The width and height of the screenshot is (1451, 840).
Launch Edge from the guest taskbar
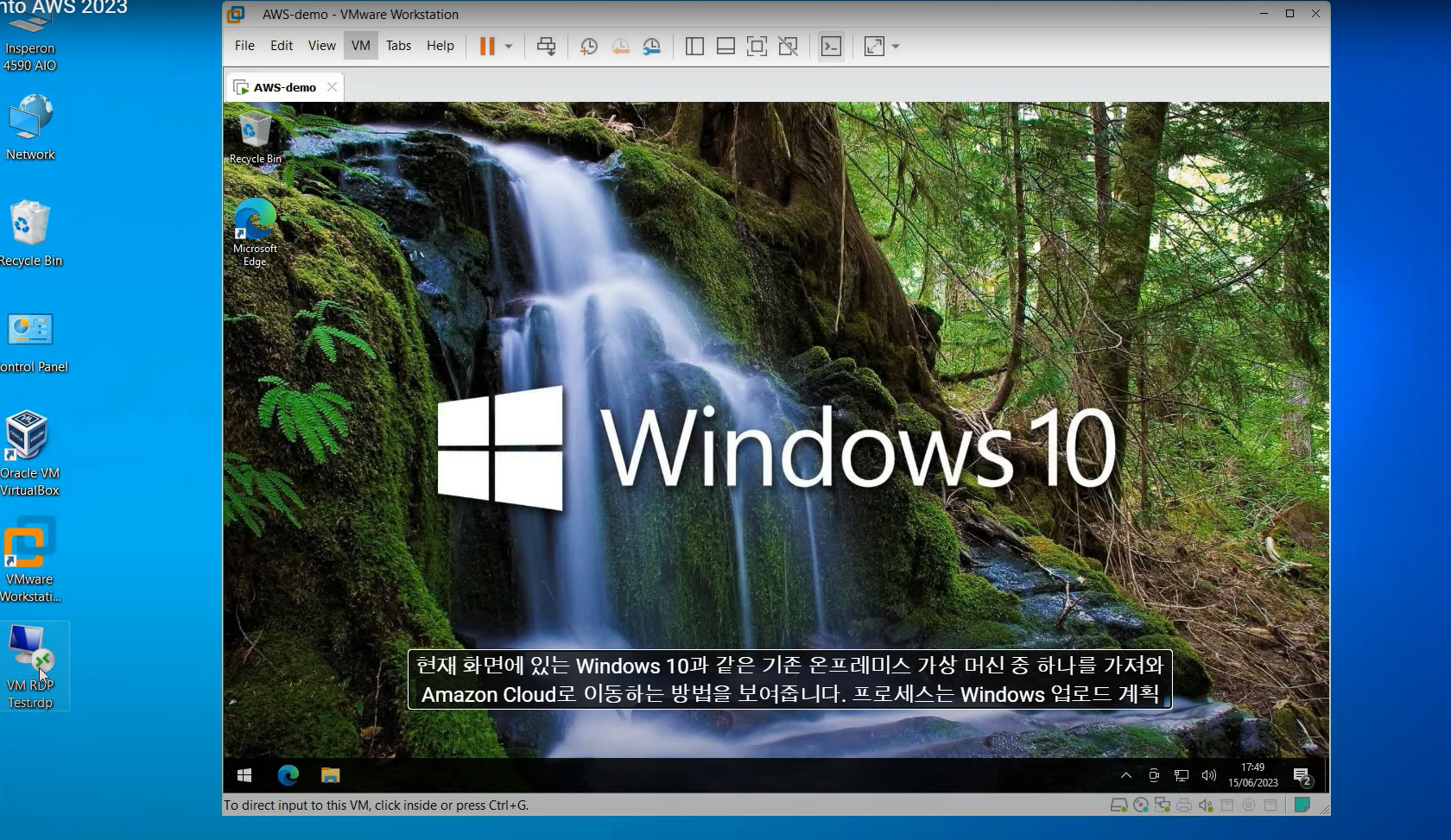pyautogui.click(x=288, y=775)
